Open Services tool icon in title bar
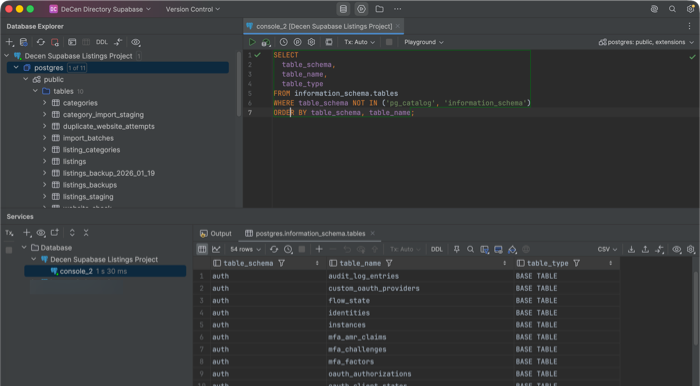700x386 pixels. (x=361, y=9)
